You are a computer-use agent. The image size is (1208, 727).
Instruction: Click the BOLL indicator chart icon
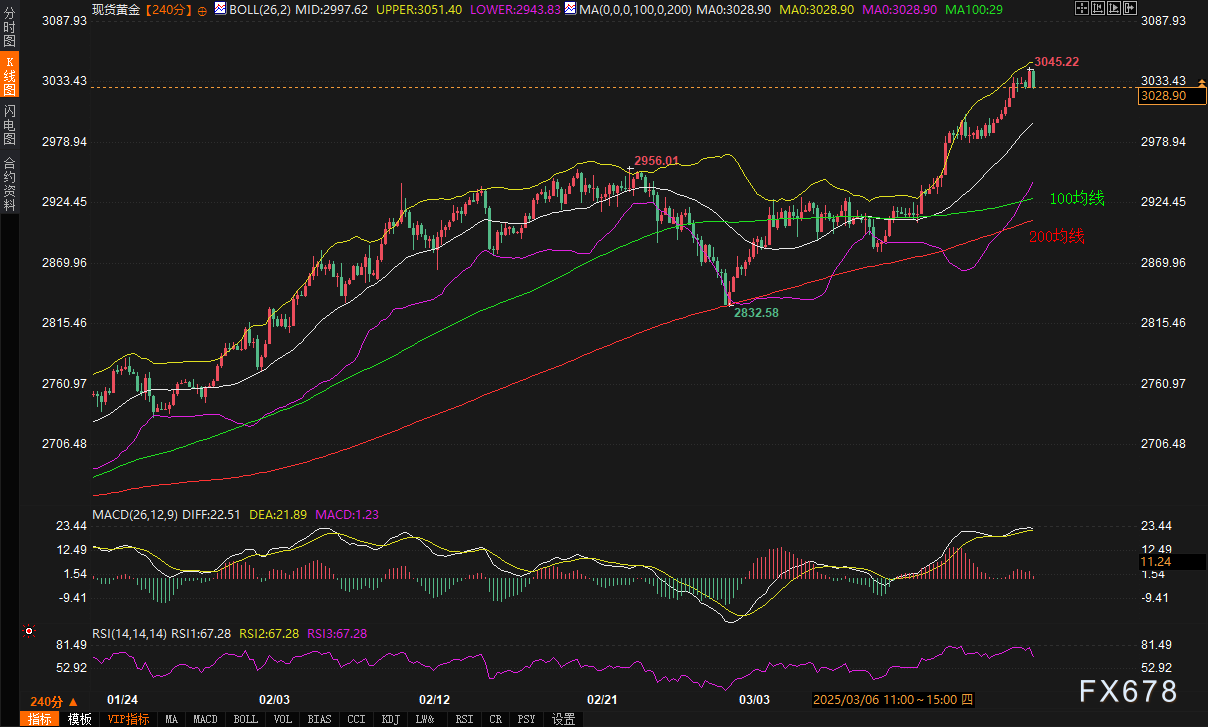tap(220, 9)
